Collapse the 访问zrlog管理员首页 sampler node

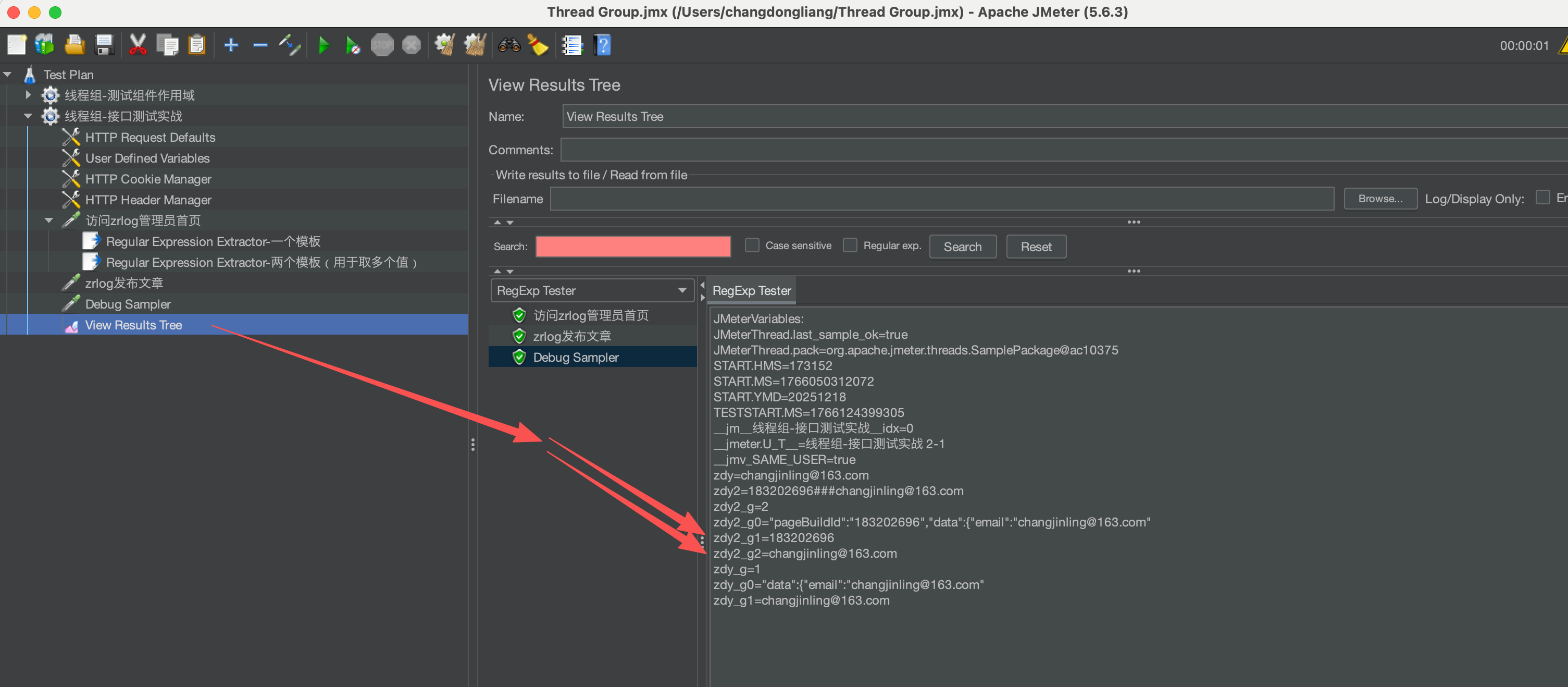(x=48, y=220)
